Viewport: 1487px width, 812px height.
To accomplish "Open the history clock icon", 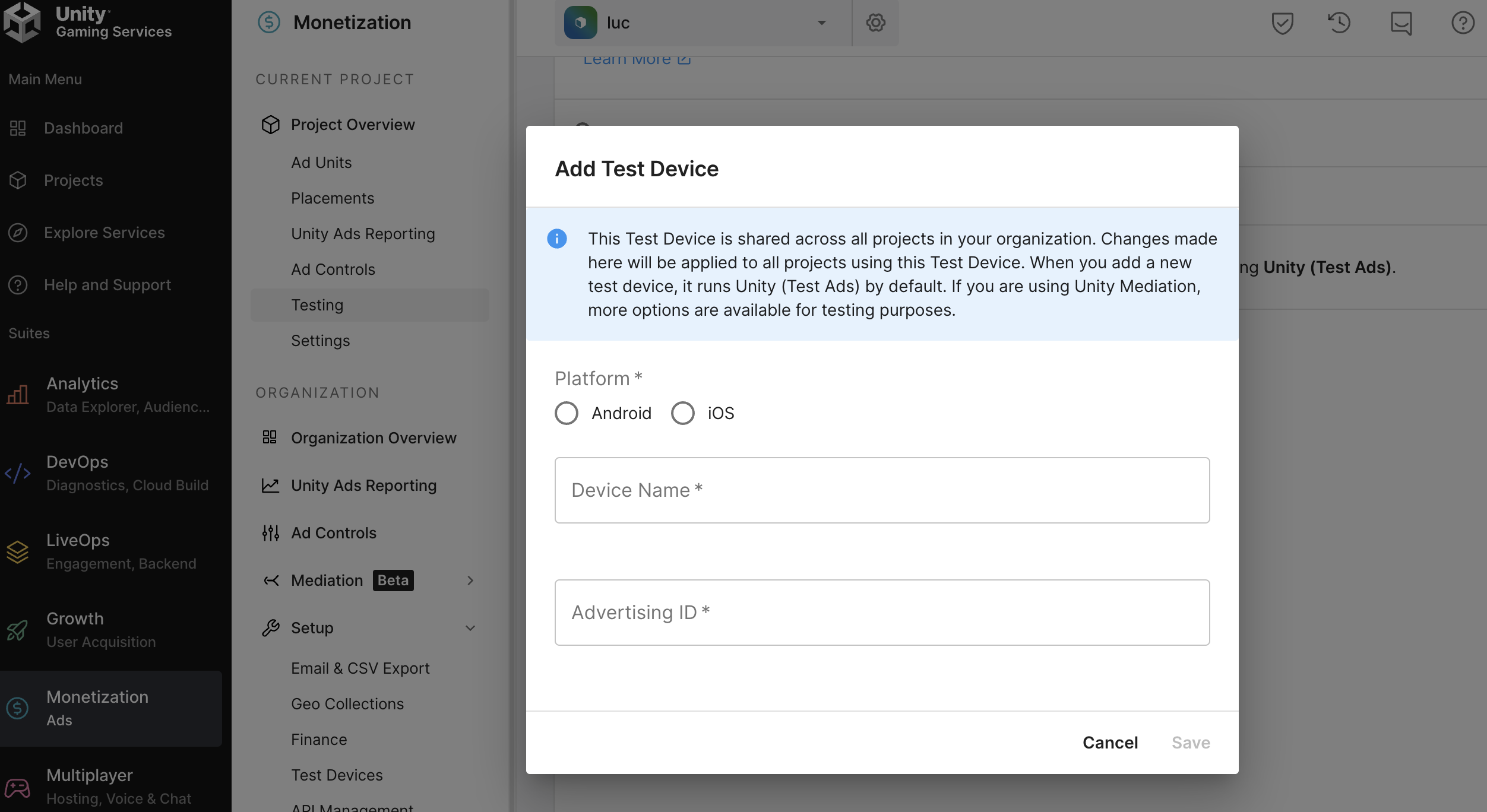I will [x=1339, y=23].
